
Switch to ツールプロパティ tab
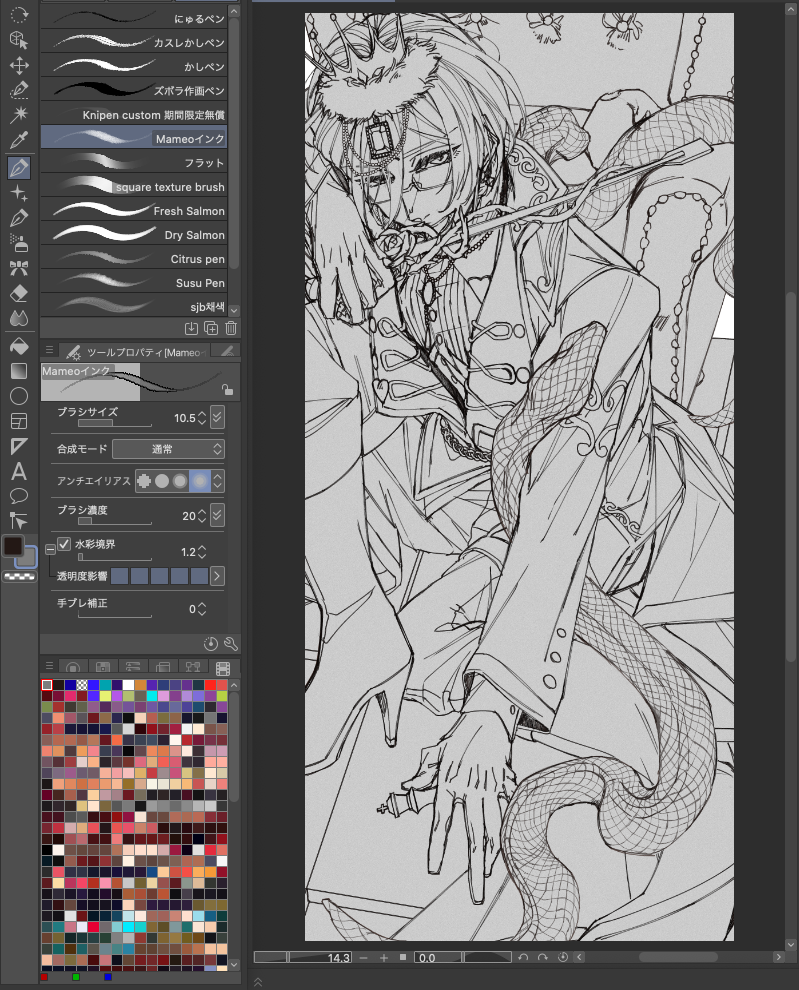point(134,352)
